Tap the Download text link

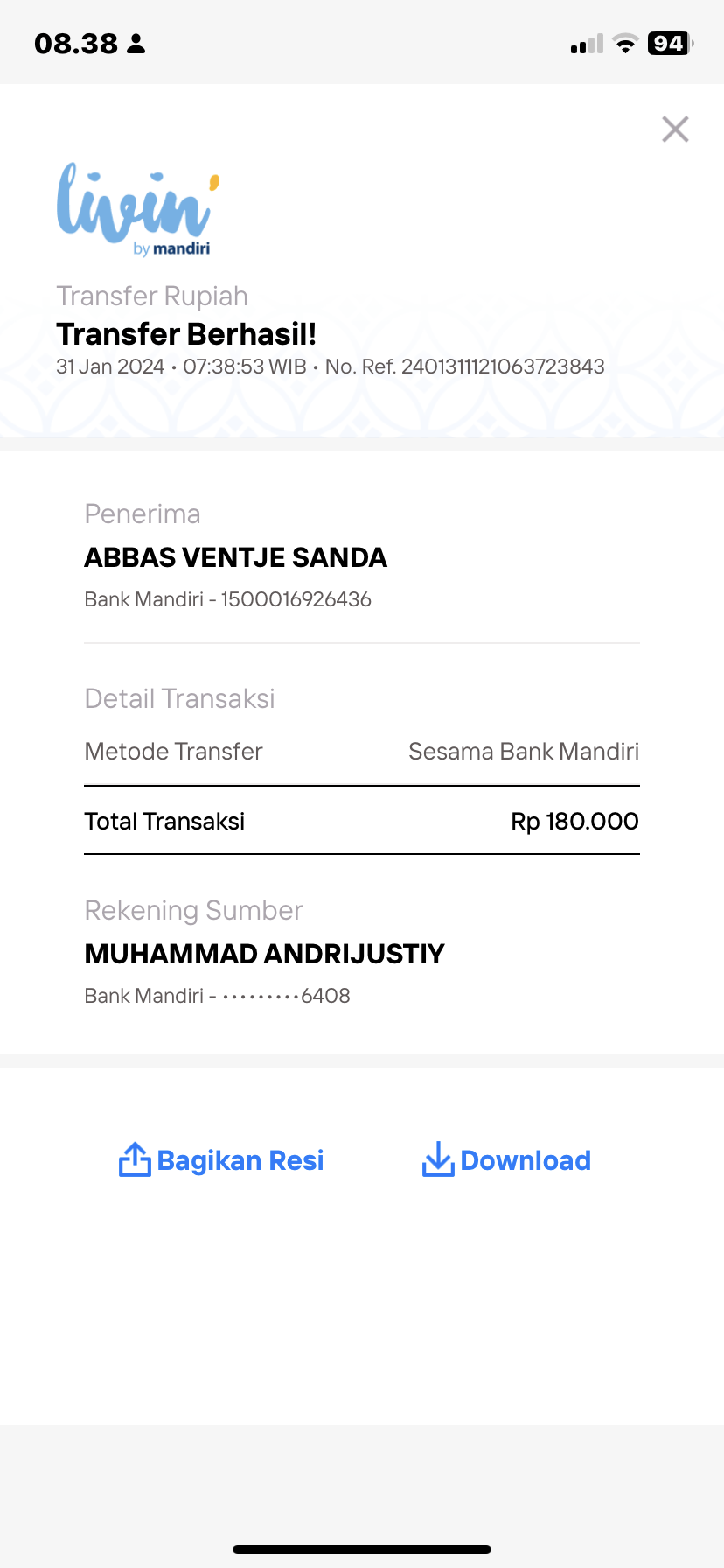tap(526, 1160)
